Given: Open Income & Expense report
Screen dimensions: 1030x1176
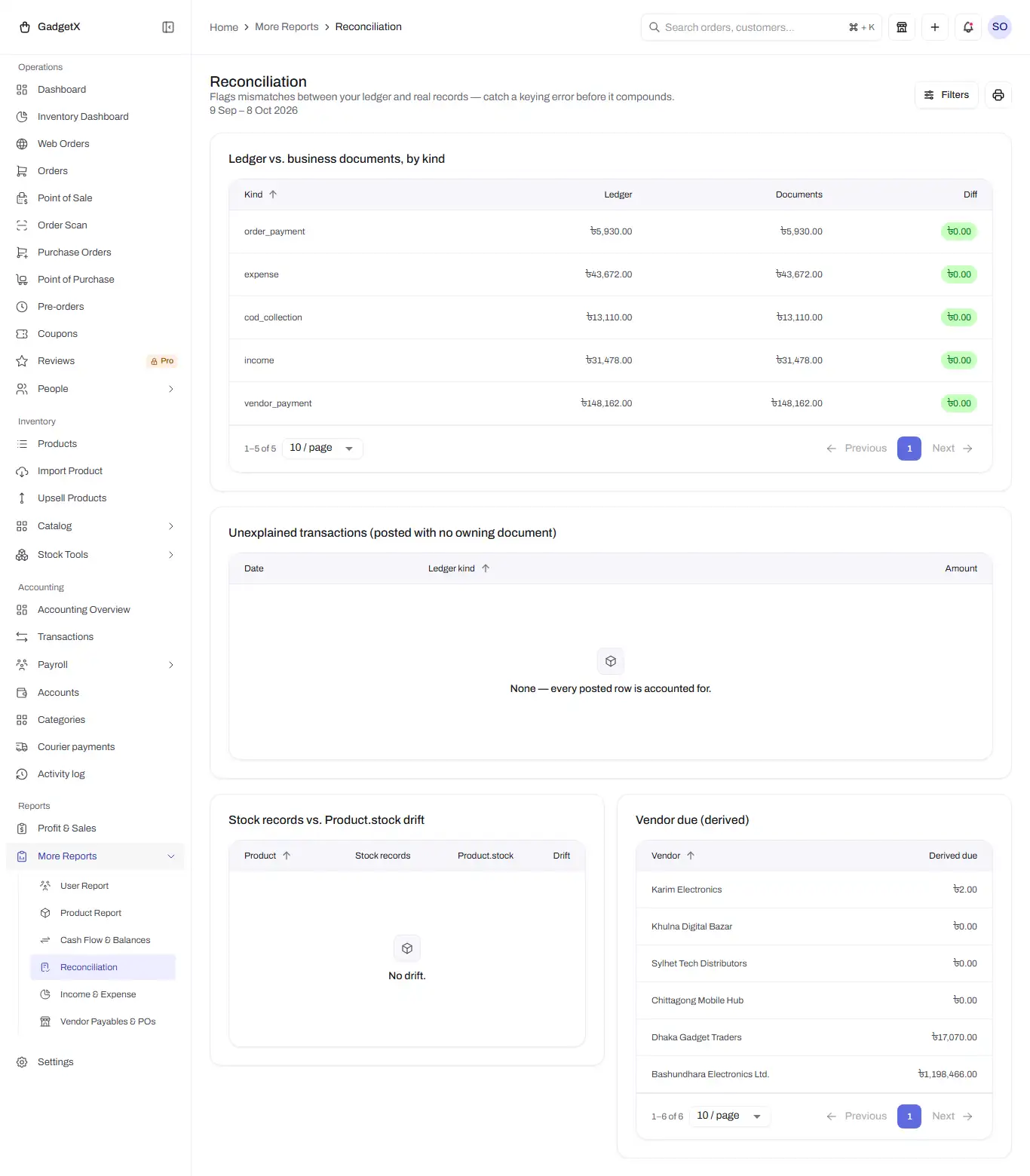Looking at the screenshot, I should pyautogui.click(x=103, y=994).
